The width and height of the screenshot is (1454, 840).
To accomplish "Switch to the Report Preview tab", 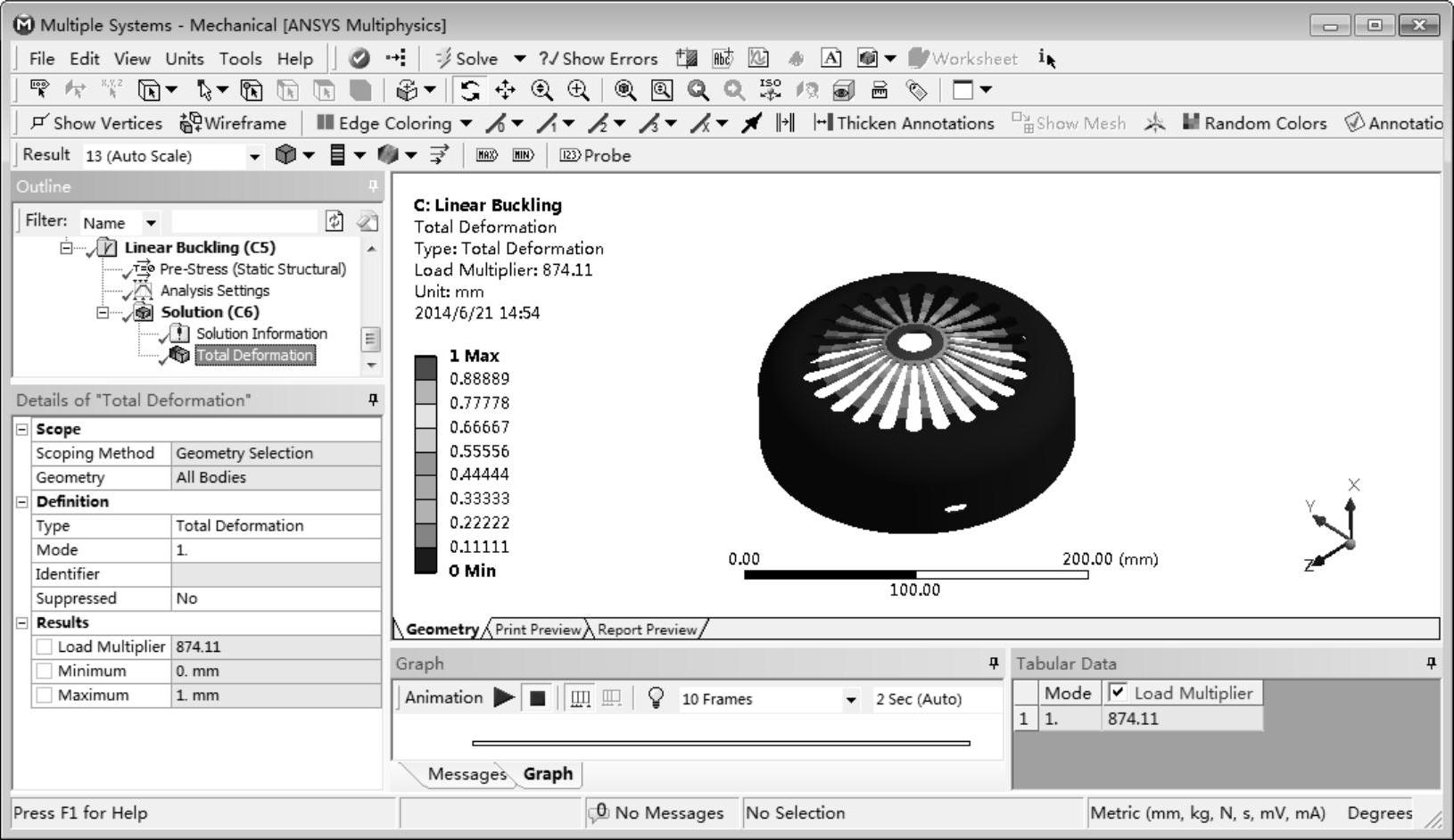I will pos(647,630).
